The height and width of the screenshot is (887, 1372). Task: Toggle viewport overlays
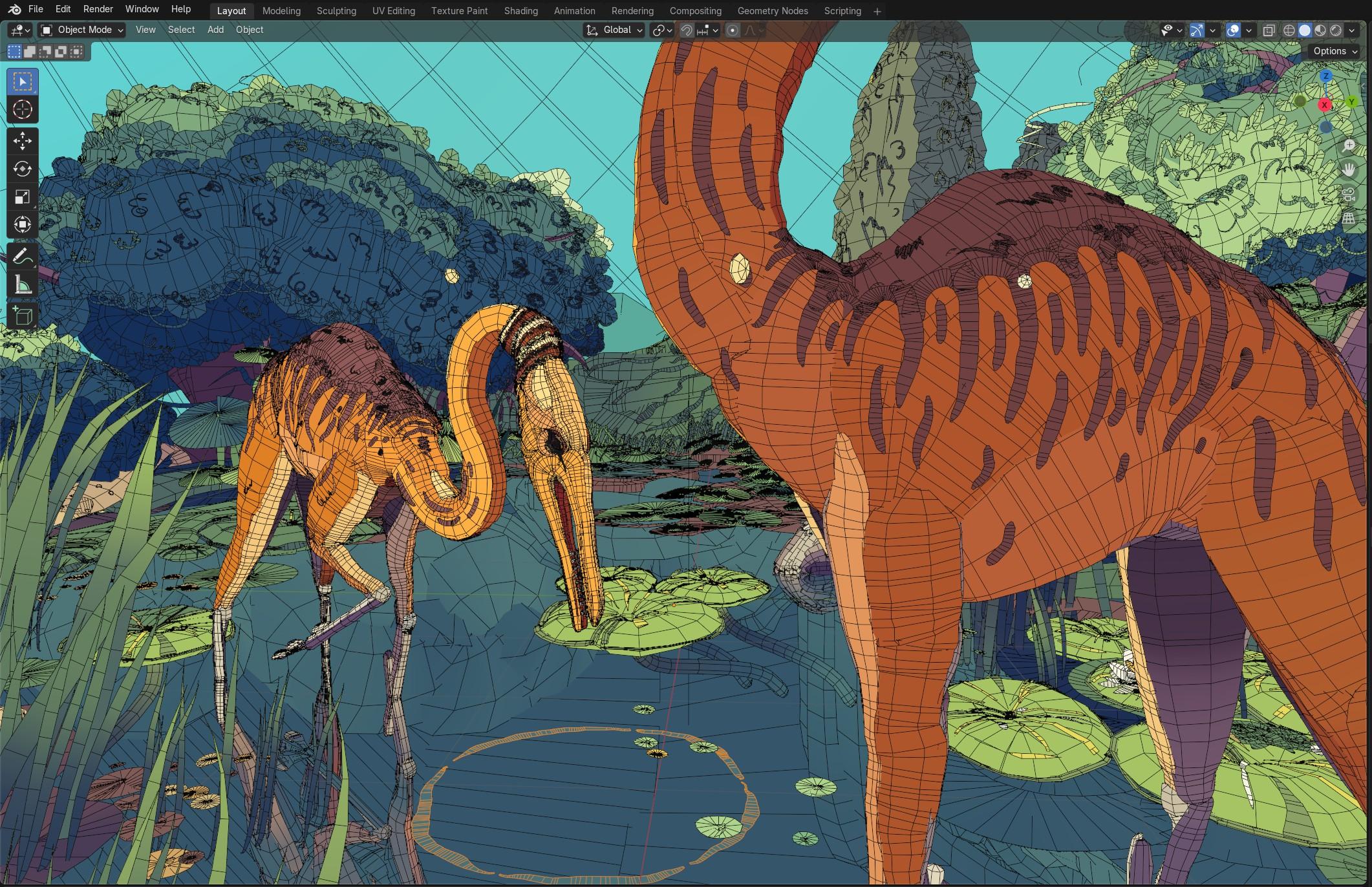tap(1233, 30)
